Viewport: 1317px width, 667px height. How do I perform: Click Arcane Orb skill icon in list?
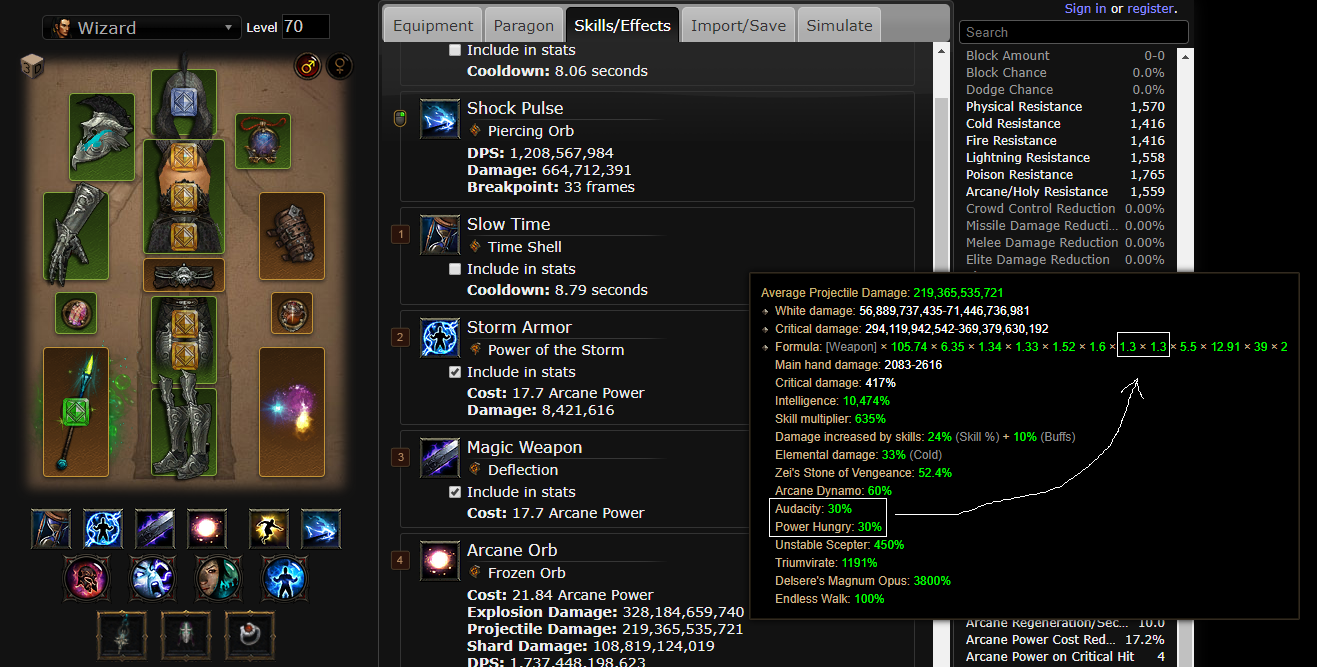click(440, 561)
